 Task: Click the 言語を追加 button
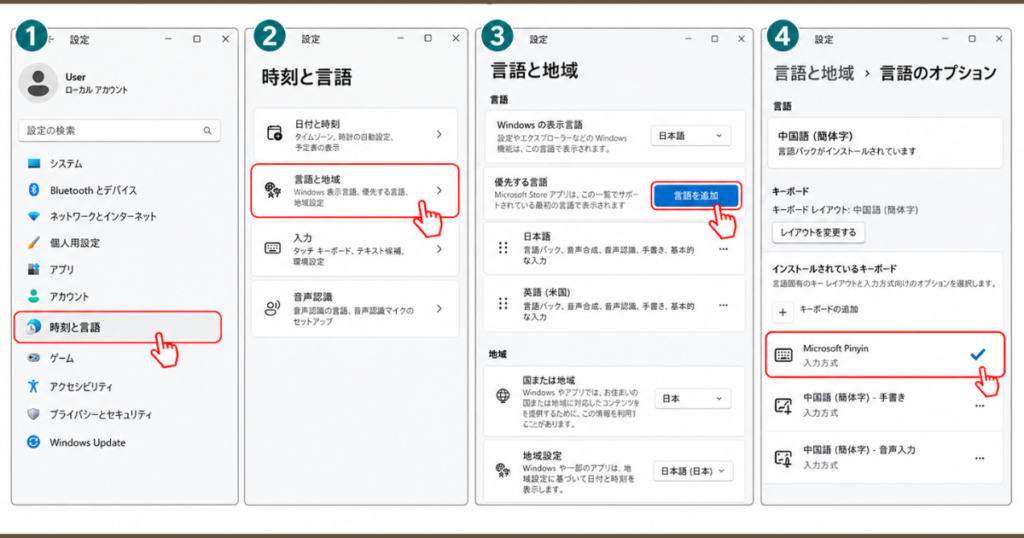[x=696, y=196]
